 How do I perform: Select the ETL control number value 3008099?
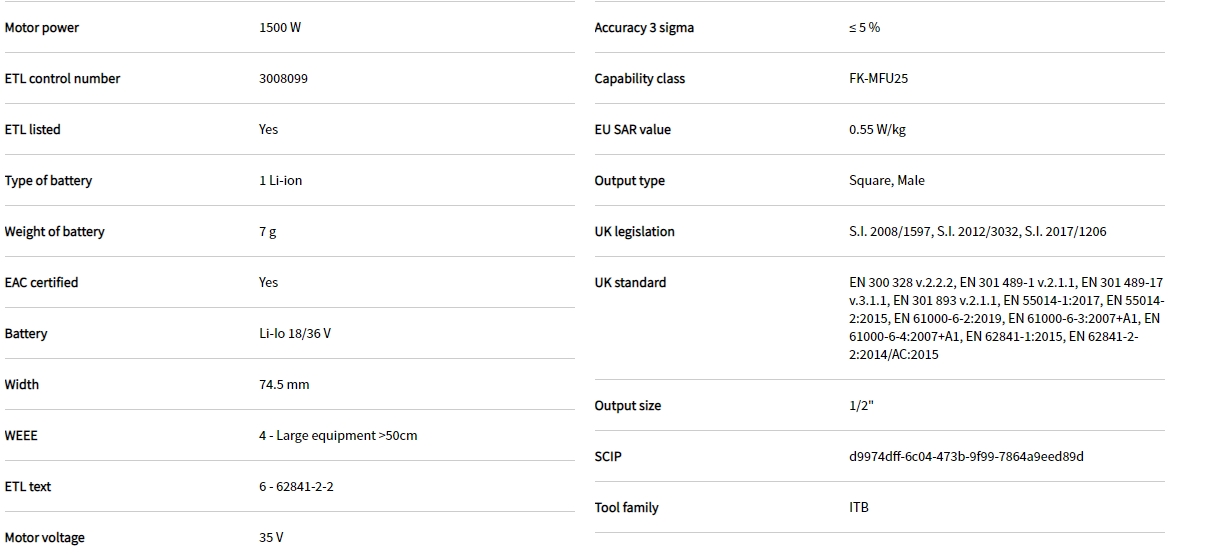[x=283, y=79]
